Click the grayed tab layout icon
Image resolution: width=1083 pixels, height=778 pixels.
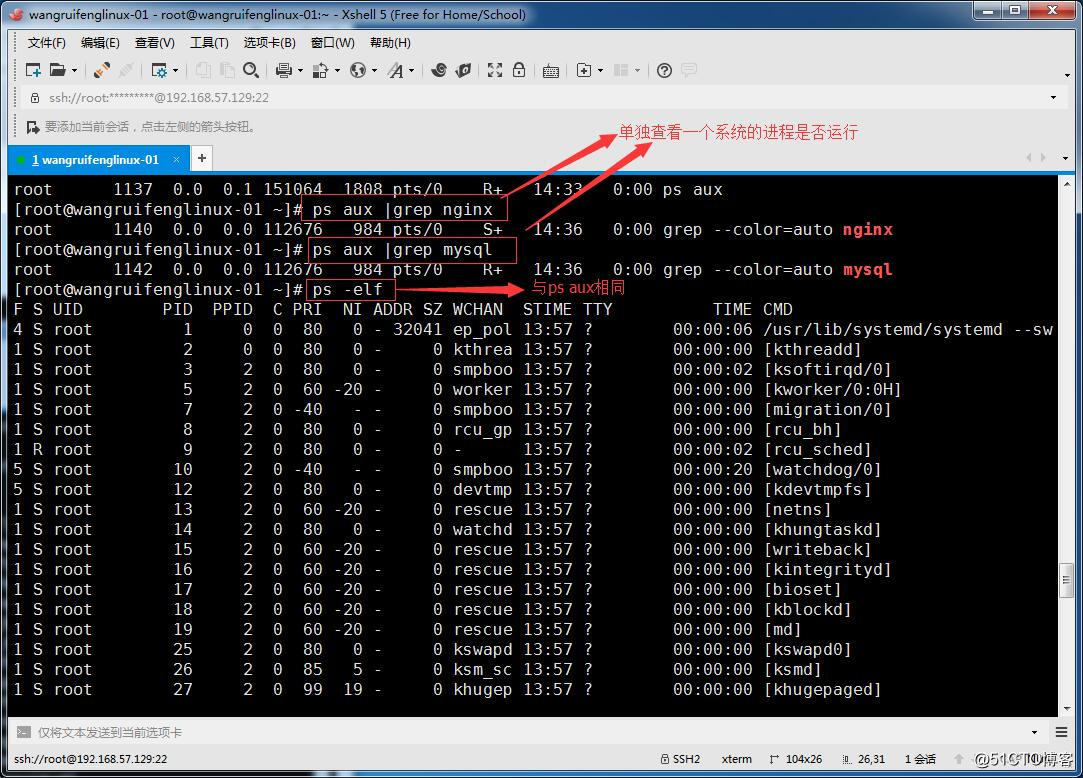[x=621, y=70]
